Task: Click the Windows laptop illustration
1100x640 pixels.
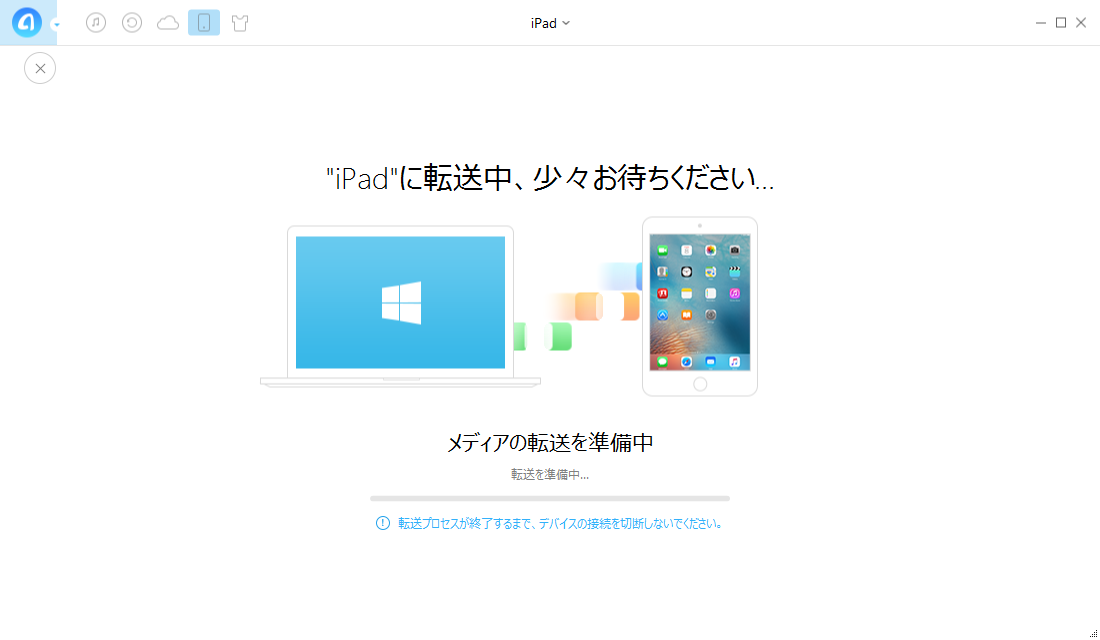Action: [x=401, y=306]
